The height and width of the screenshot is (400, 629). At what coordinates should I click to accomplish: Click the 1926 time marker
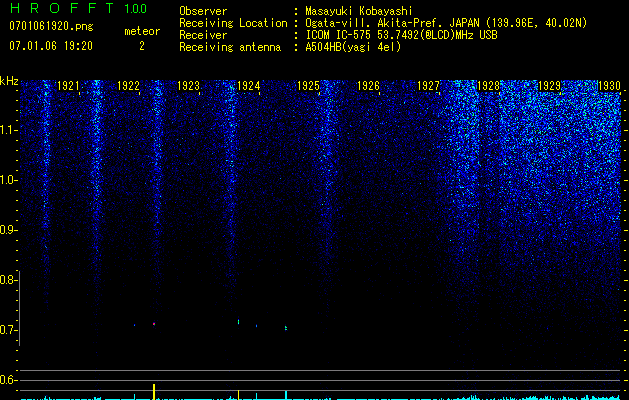tap(368, 86)
